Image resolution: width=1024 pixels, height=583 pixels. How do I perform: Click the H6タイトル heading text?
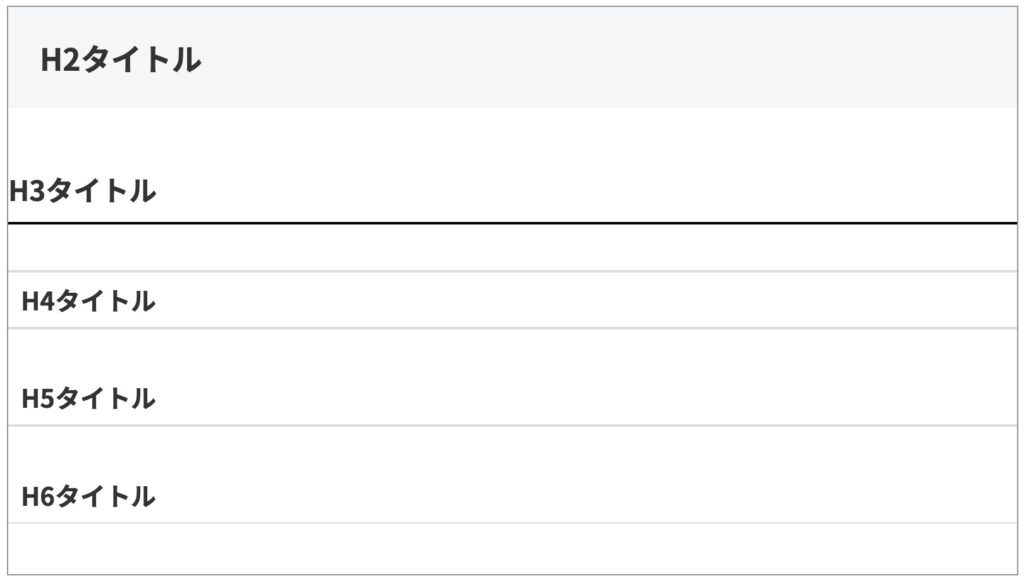89,495
